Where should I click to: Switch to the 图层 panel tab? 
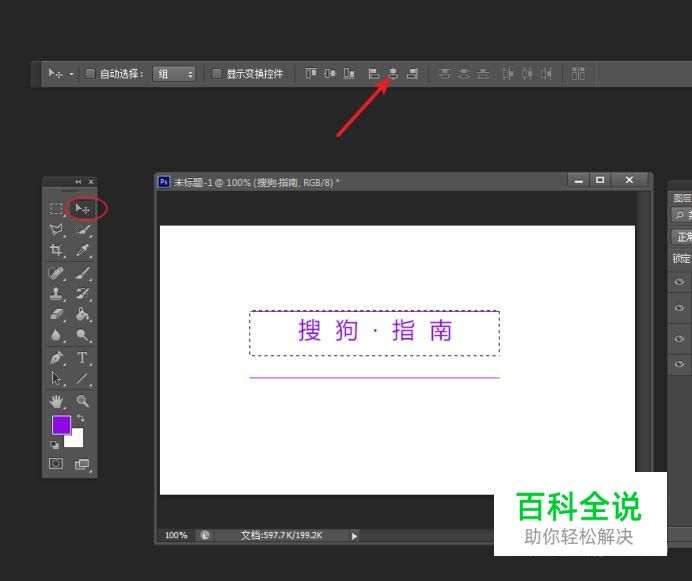coord(682,198)
